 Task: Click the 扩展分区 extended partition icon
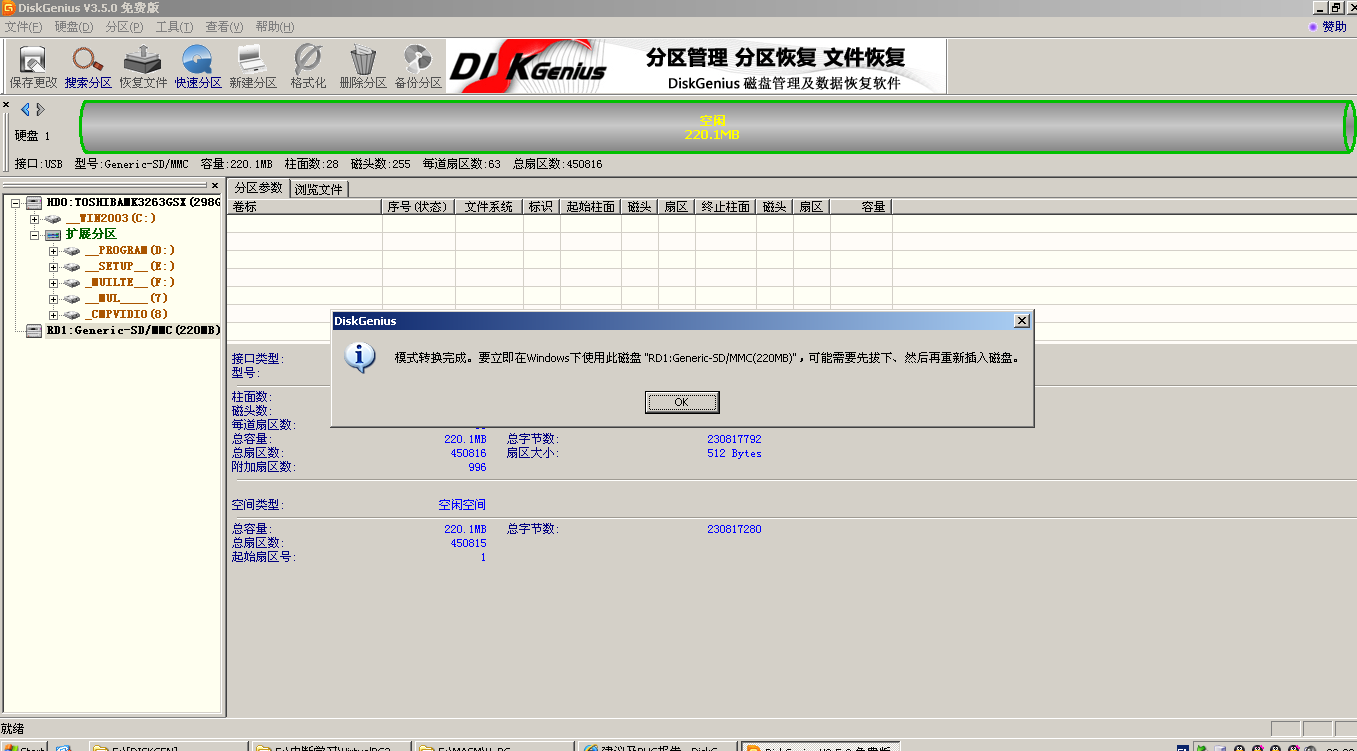53,234
